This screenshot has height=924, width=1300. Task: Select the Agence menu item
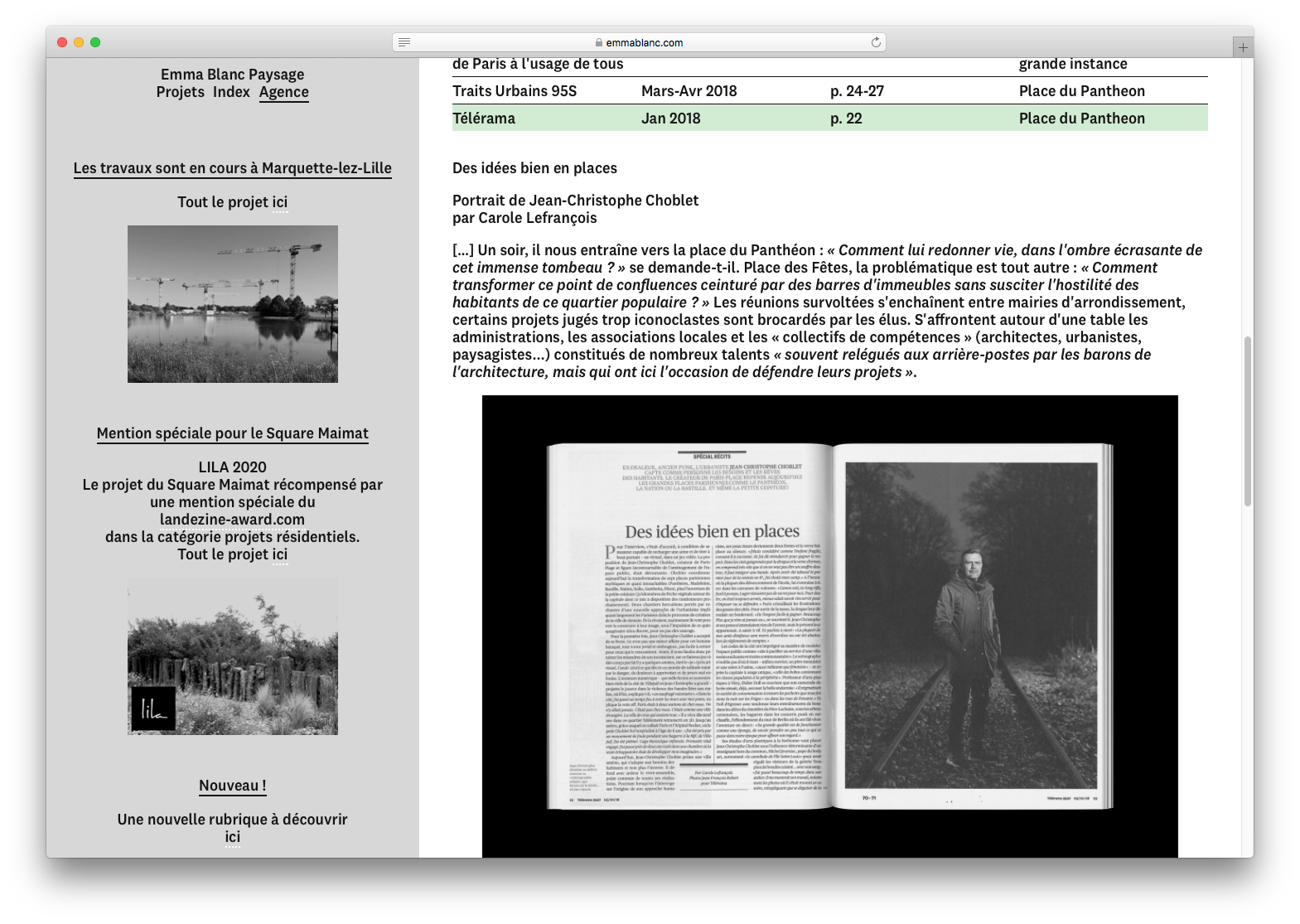point(283,92)
